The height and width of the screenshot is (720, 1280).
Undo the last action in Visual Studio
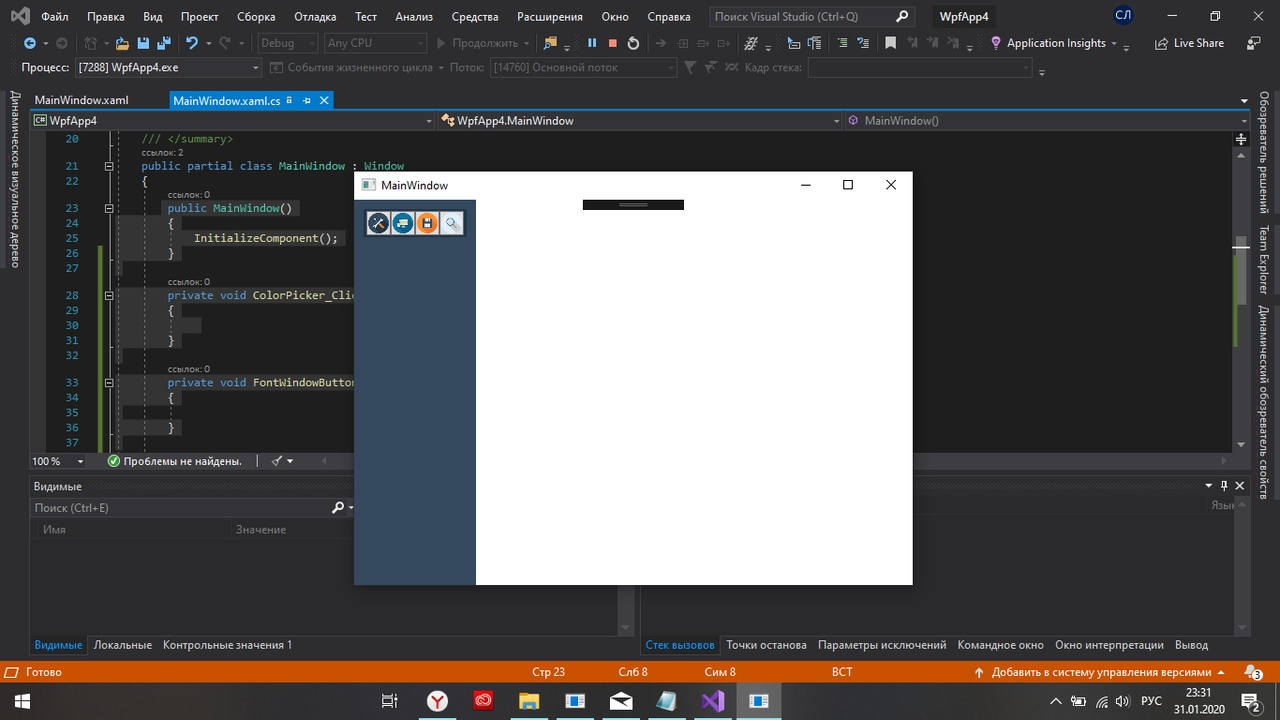(x=191, y=43)
